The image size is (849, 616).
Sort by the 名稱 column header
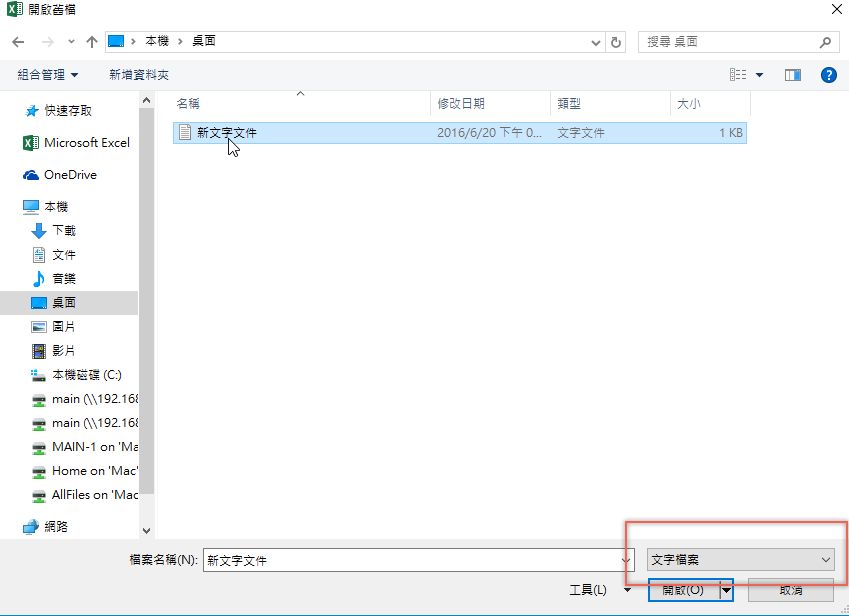(302, 103)
